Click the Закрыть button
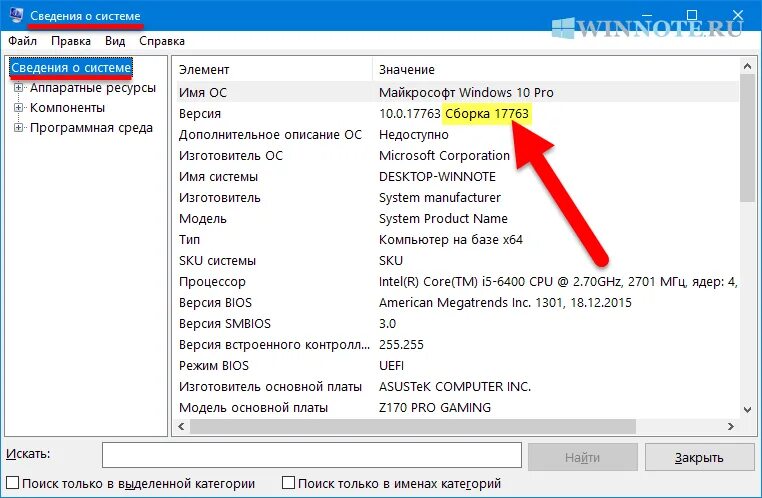 click(699, 457)
